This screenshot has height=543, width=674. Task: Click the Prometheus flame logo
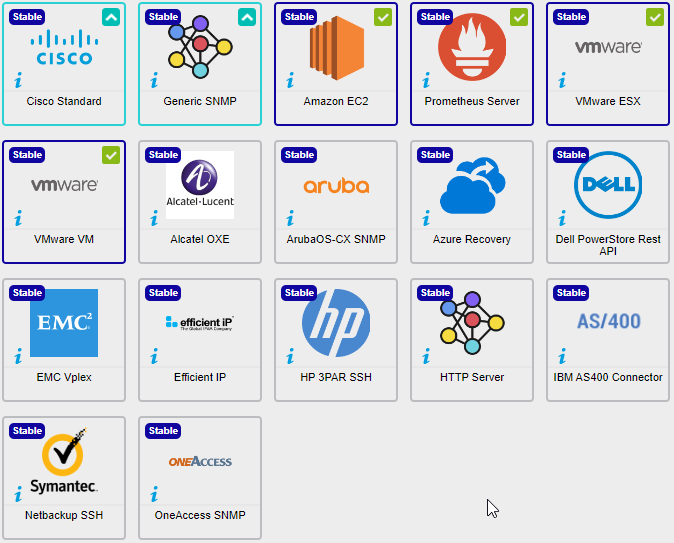[472, 47]
